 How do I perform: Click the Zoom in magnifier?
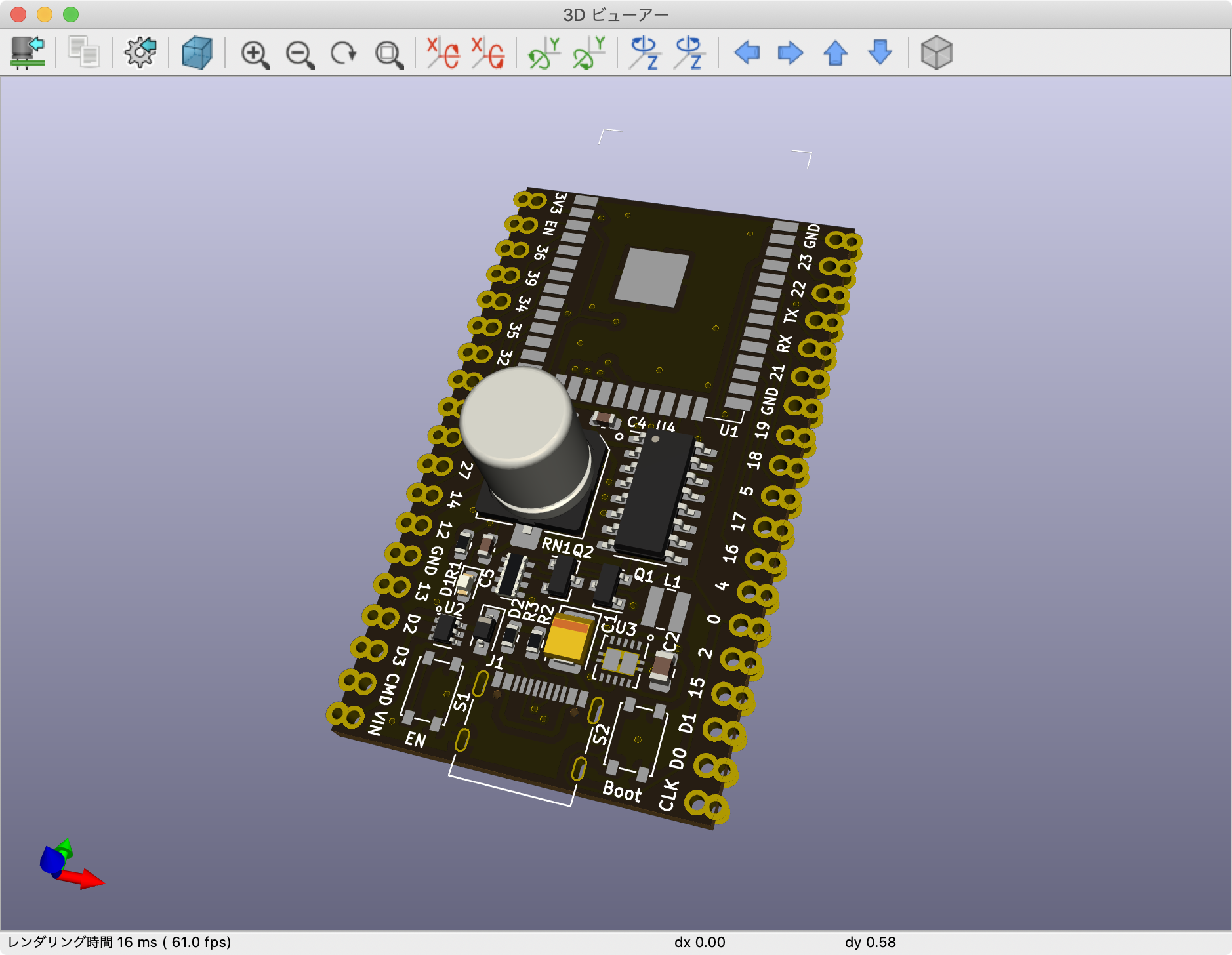pyautogui.click(x=255, y=54)
